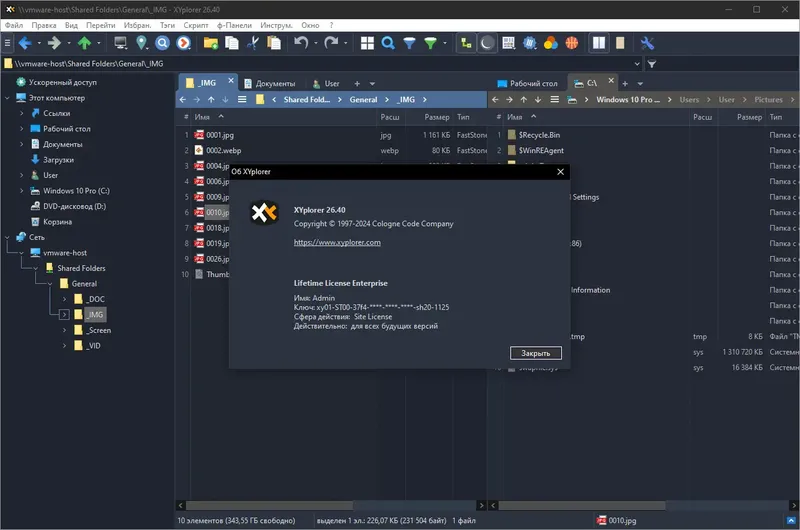This screenshot has height=530, width=800.
Task: Switch to the User tab
Action: [326, 84]
